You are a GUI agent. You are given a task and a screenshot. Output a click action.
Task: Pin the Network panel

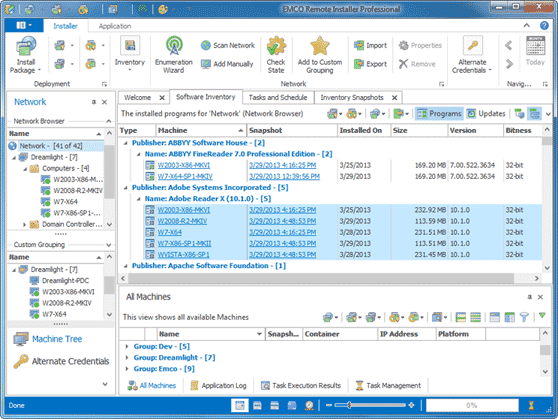pyautogui.click(x=94, y=102)
